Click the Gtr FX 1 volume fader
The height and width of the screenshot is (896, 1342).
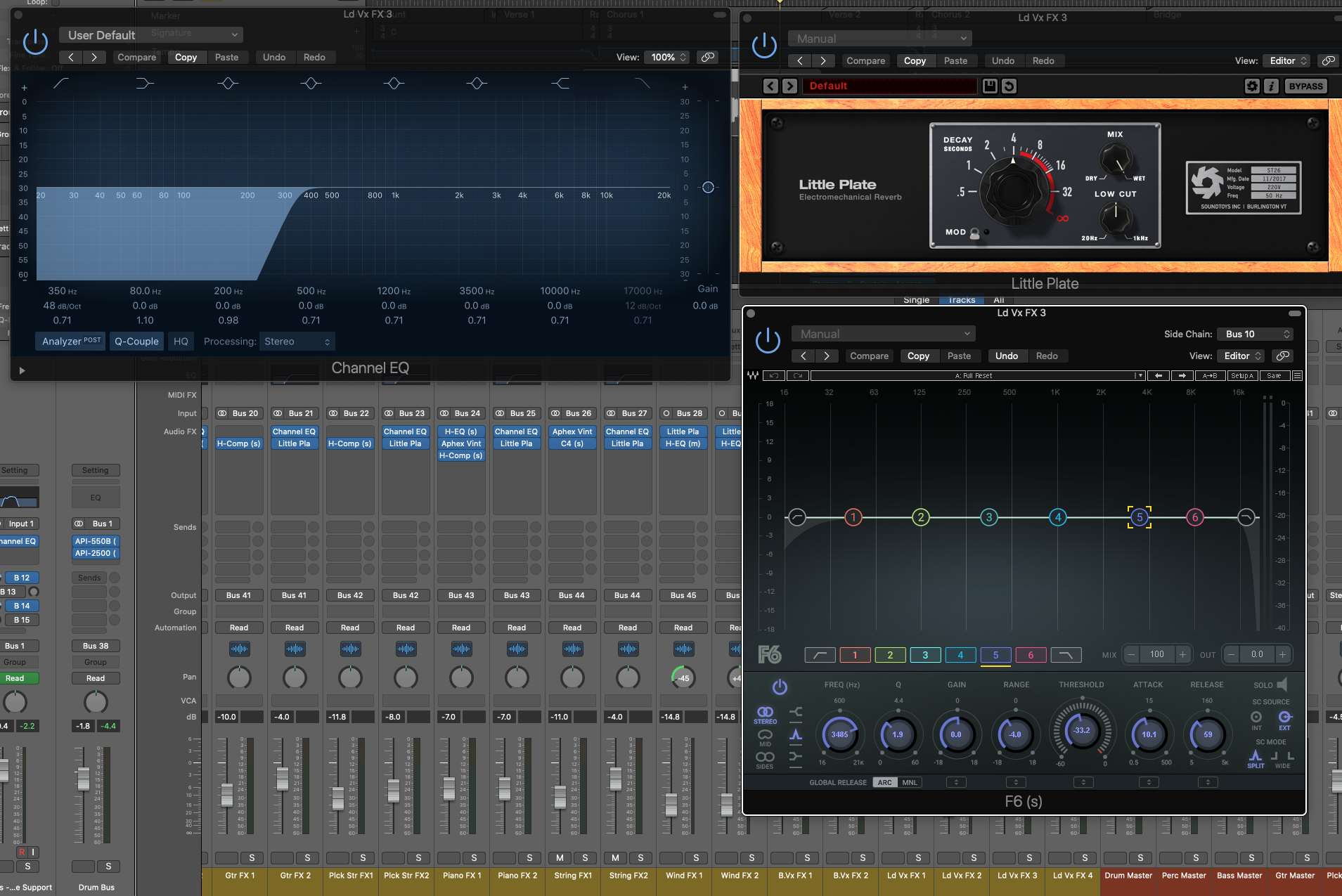tap(226, 794)
